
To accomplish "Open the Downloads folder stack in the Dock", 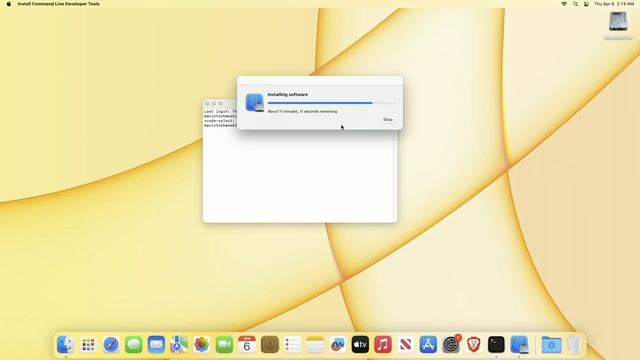I will (x=551, y=344).
